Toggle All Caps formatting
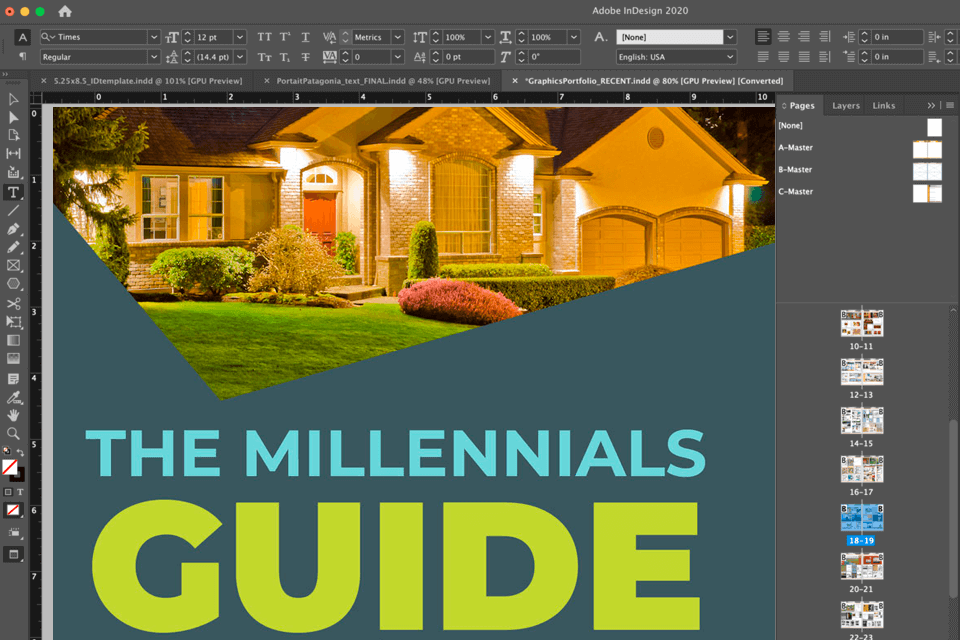960x640 pixels. [264, 37]
